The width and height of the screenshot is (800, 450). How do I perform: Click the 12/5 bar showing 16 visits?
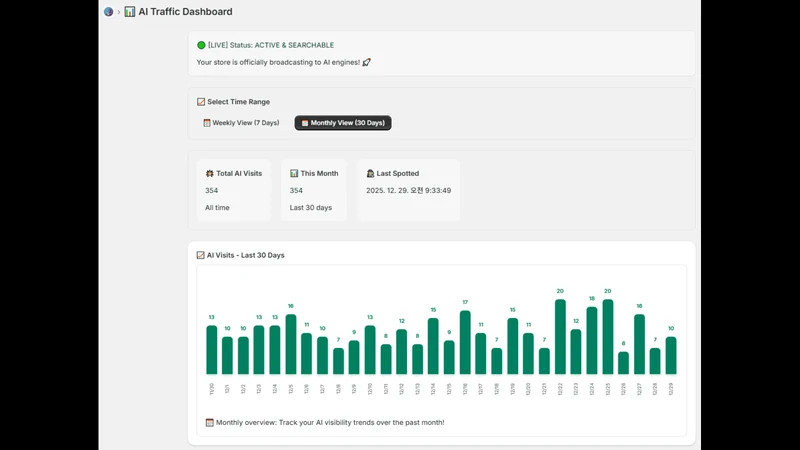point(291,344)
